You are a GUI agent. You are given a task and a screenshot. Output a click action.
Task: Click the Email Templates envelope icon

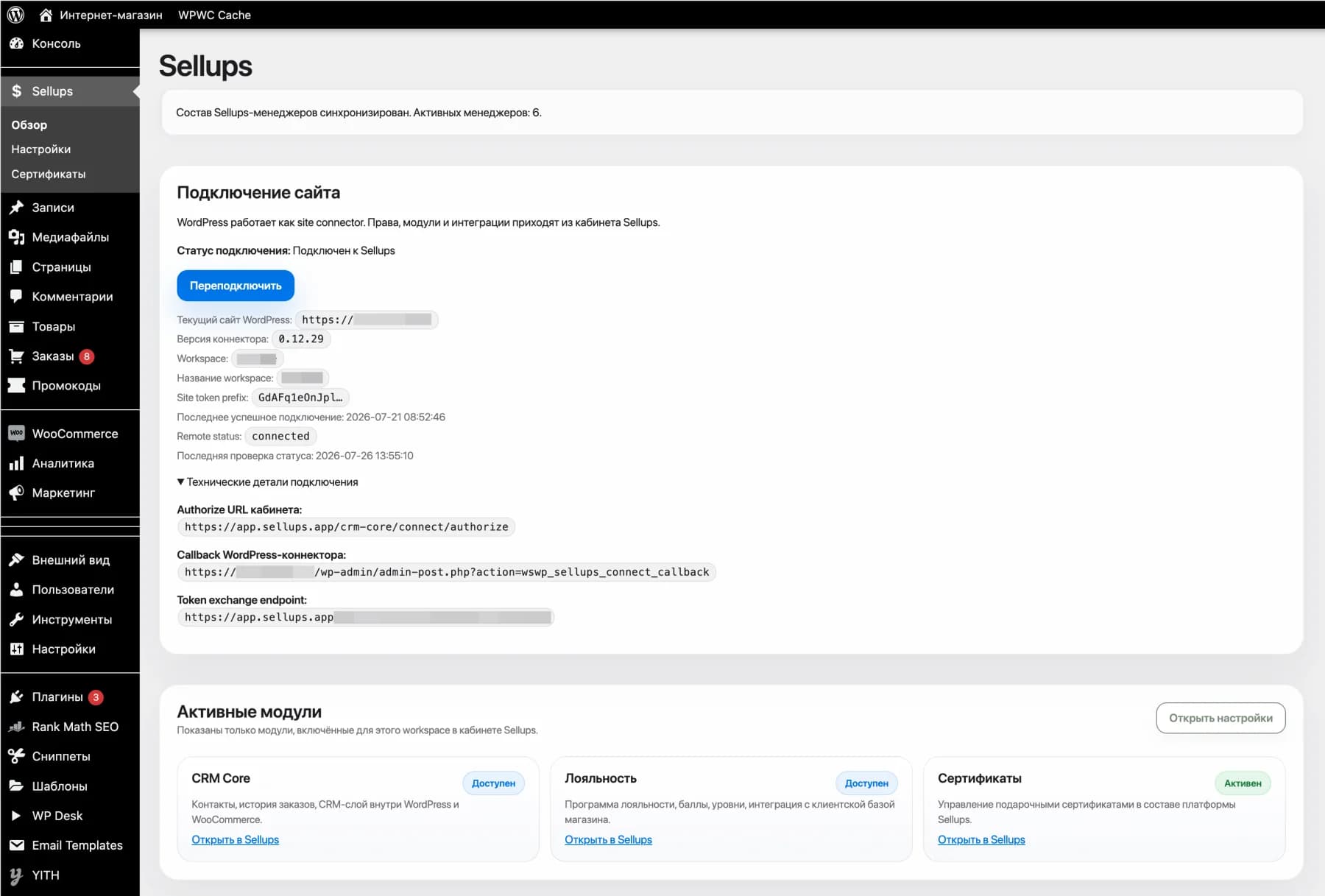click(x=16, y=845)
